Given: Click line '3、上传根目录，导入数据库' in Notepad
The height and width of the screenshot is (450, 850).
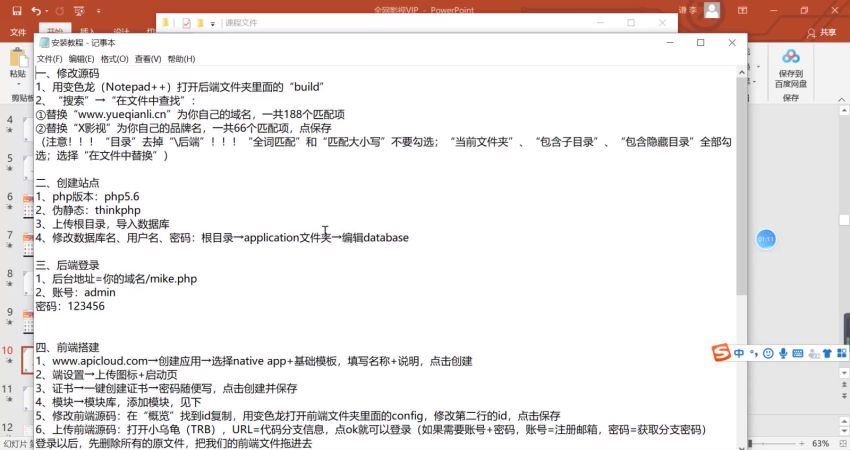Looking at the screenshot, I should pos(102,224).
